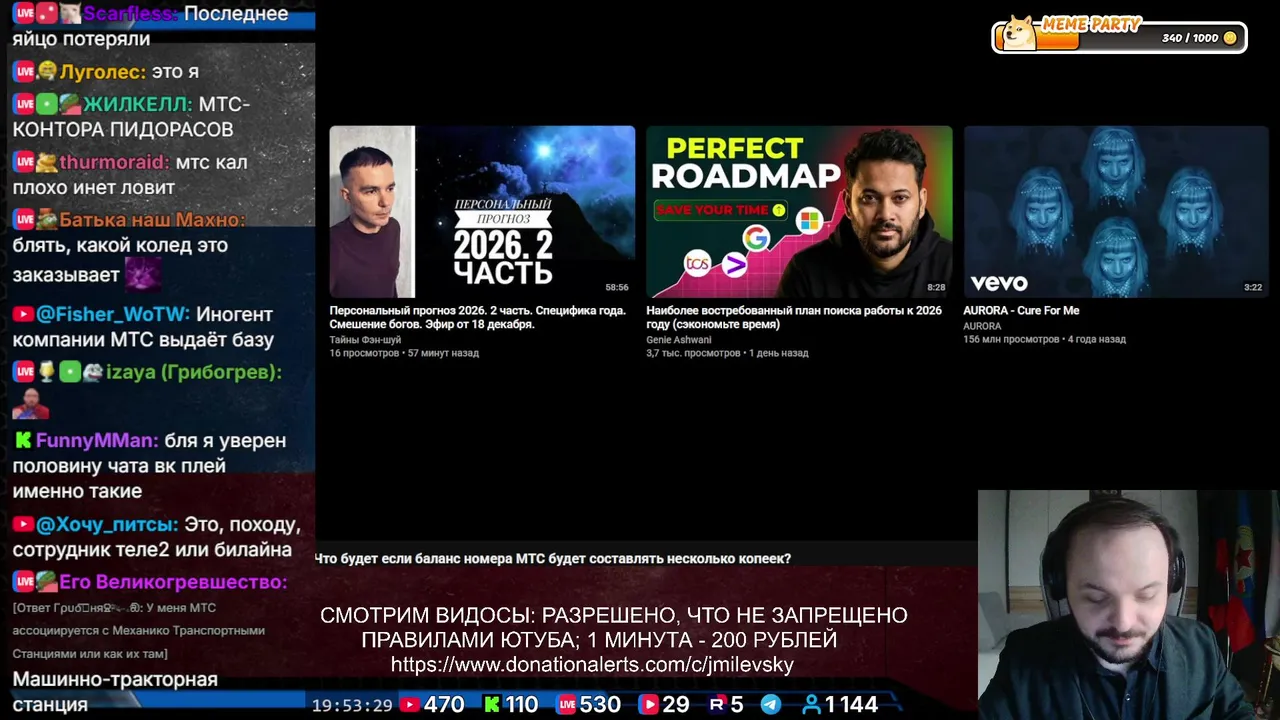Click the emote sticker below izaya's name
Image resolution: width=1280 pixels, height=720 pixels.
(x=30, y=403)
